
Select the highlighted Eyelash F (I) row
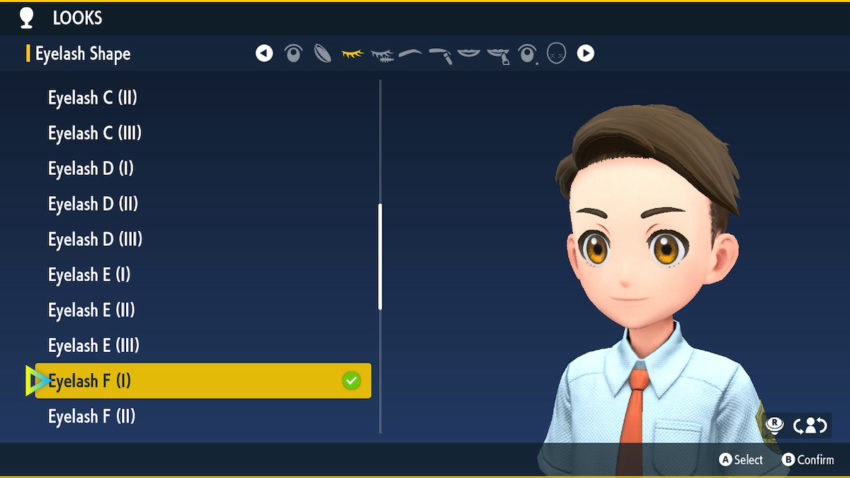pyautogui.click(x=203, y=380)
